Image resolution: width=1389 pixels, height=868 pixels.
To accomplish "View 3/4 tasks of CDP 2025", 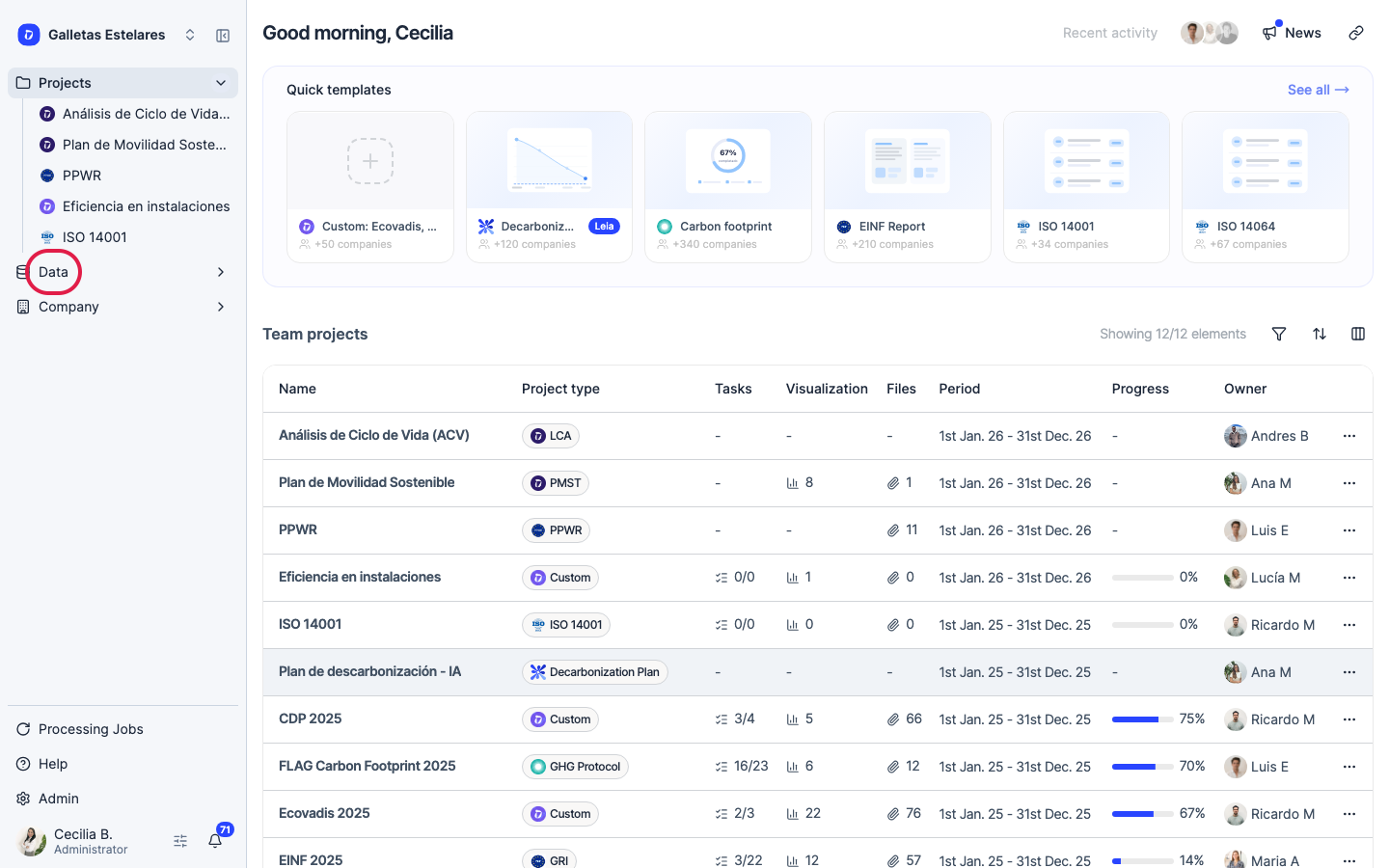I will click(735, 719).
